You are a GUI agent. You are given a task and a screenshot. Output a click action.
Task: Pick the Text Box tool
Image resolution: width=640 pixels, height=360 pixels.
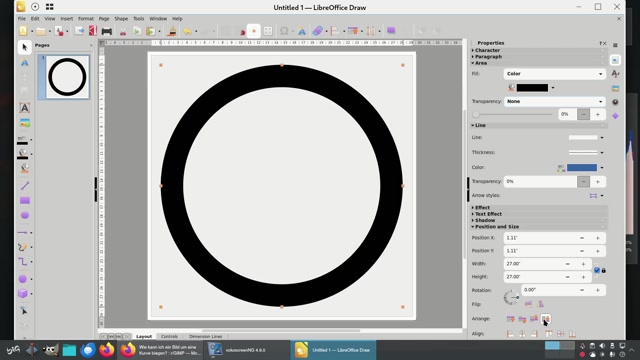(24, 108)
